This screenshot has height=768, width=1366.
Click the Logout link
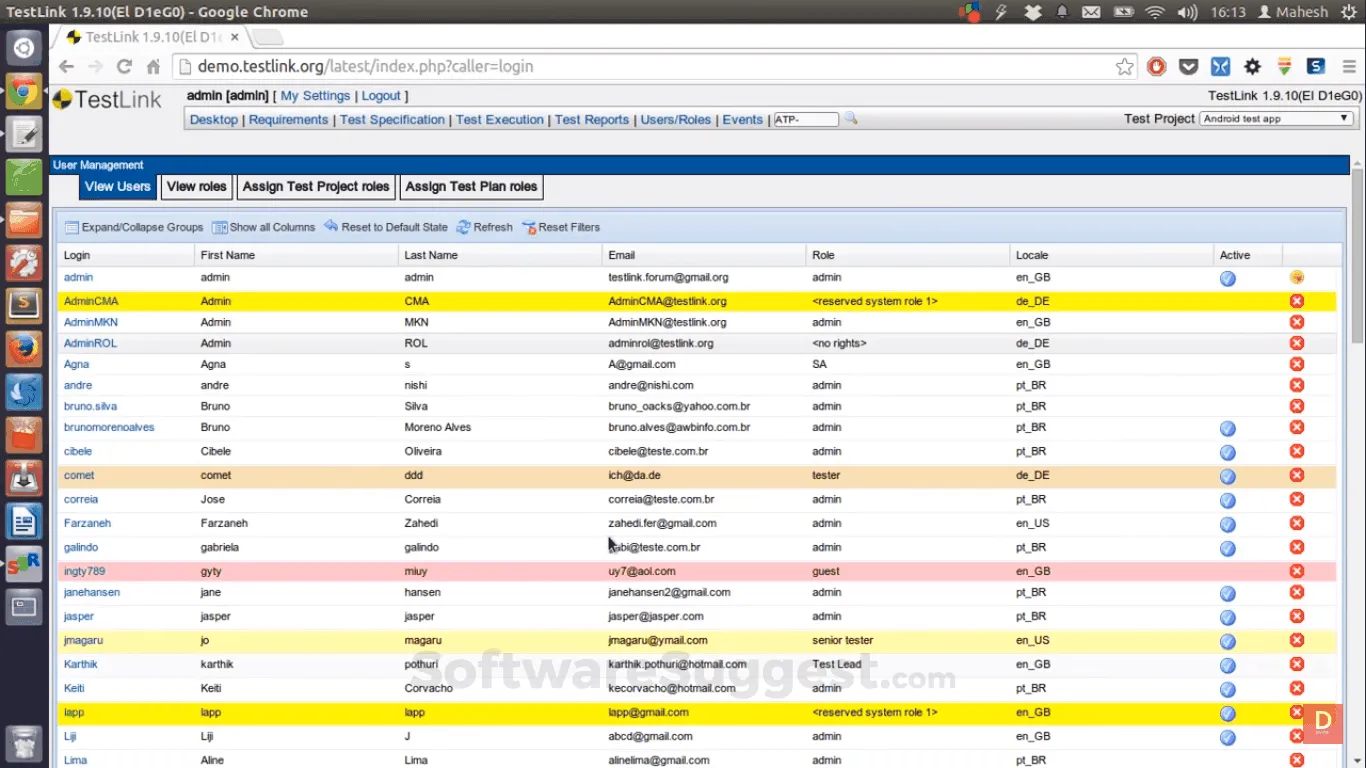(381, 95)
